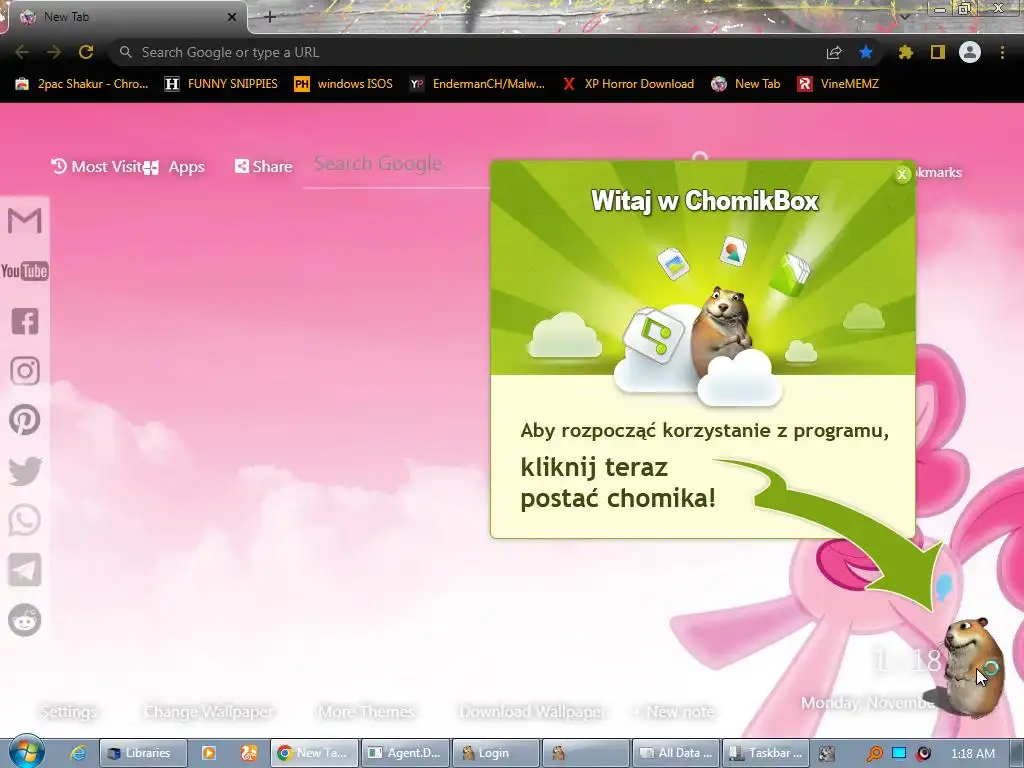
Task: Open Reddit shortcut in sidebar
Action: (x=25, y=620)
